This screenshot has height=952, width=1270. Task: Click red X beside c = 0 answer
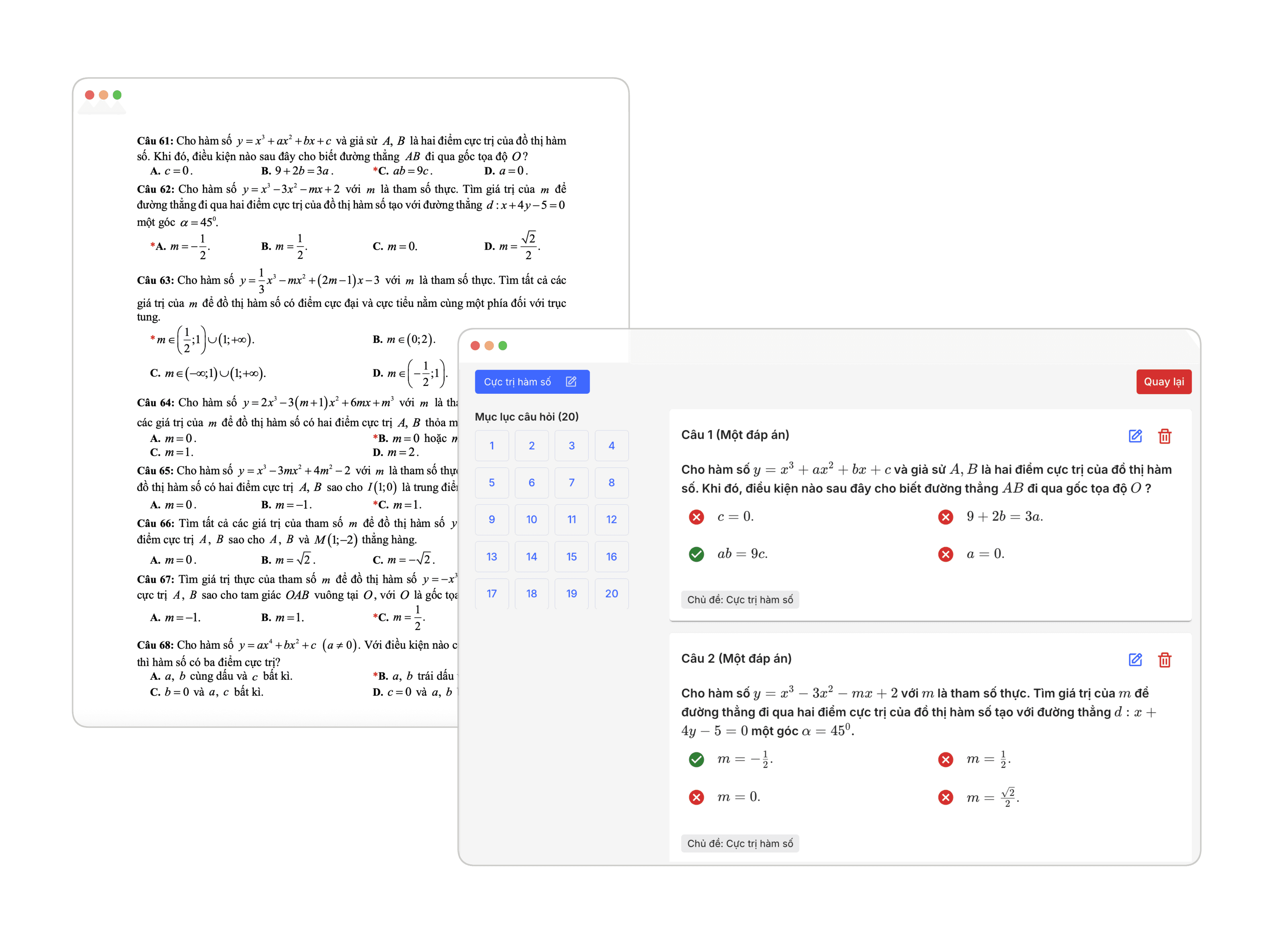(x=696, y=517)
